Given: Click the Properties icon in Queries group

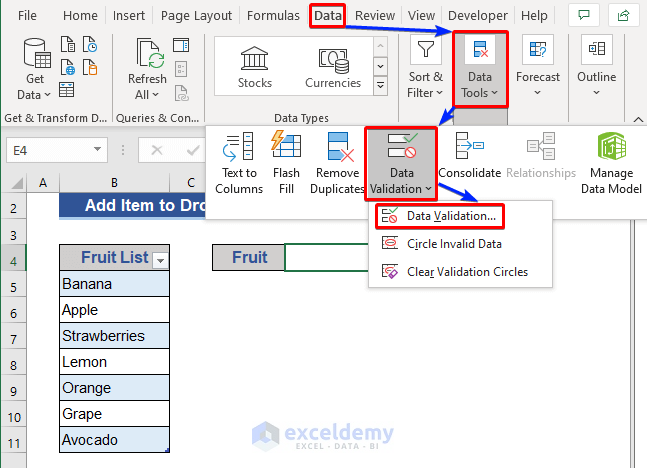Looking at the screenshot, I should point(181,69).
